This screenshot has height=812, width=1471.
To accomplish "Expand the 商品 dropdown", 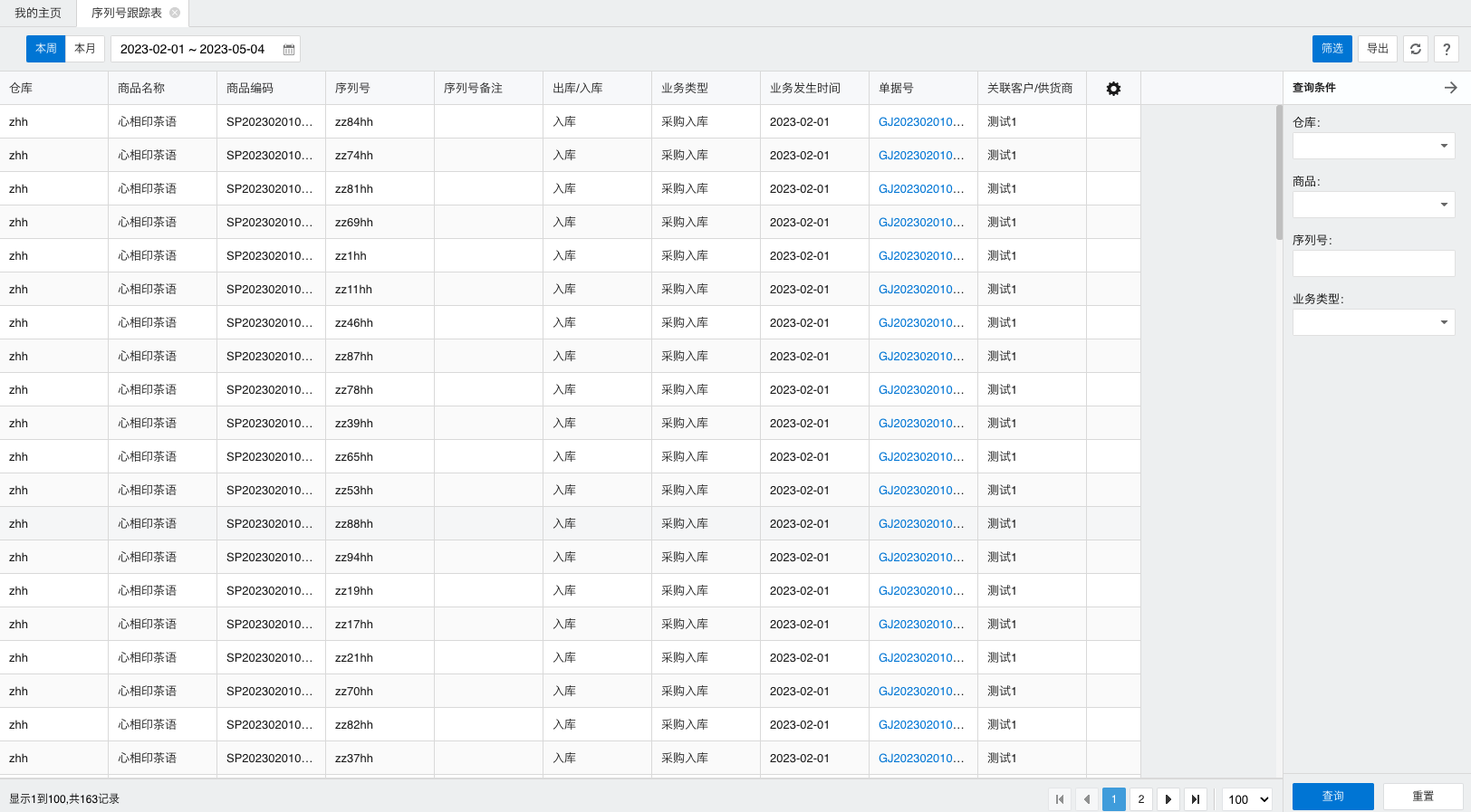I will pos(1373,205).
